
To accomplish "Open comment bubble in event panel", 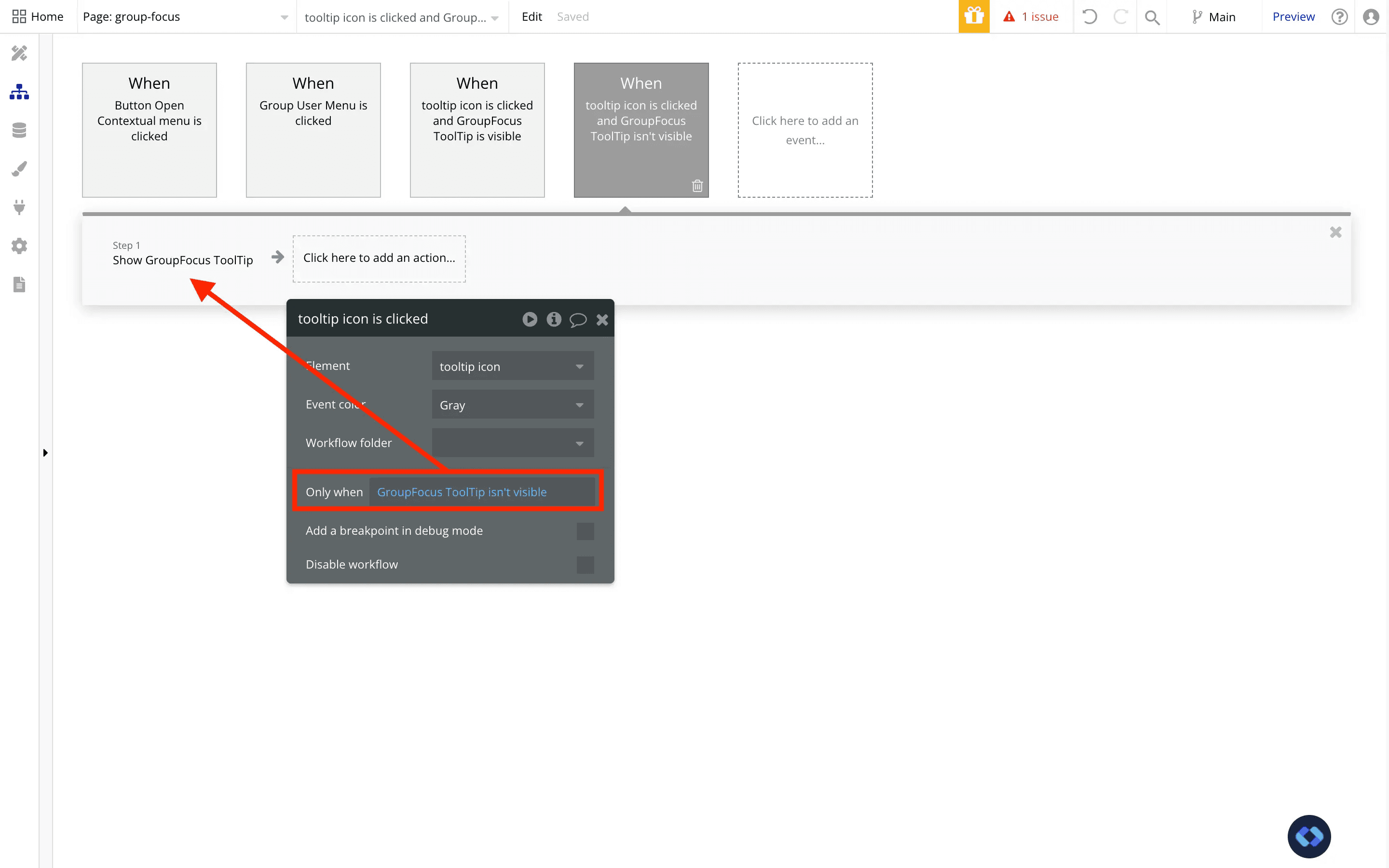I will [x=577, y=319].
